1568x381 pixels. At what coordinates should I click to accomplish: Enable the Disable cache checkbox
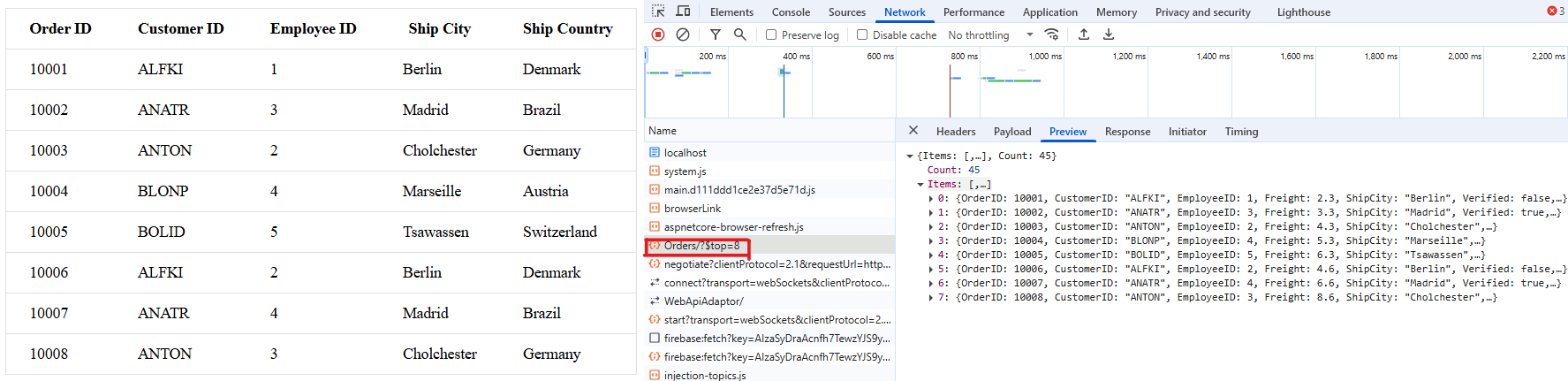pos(862,35)
